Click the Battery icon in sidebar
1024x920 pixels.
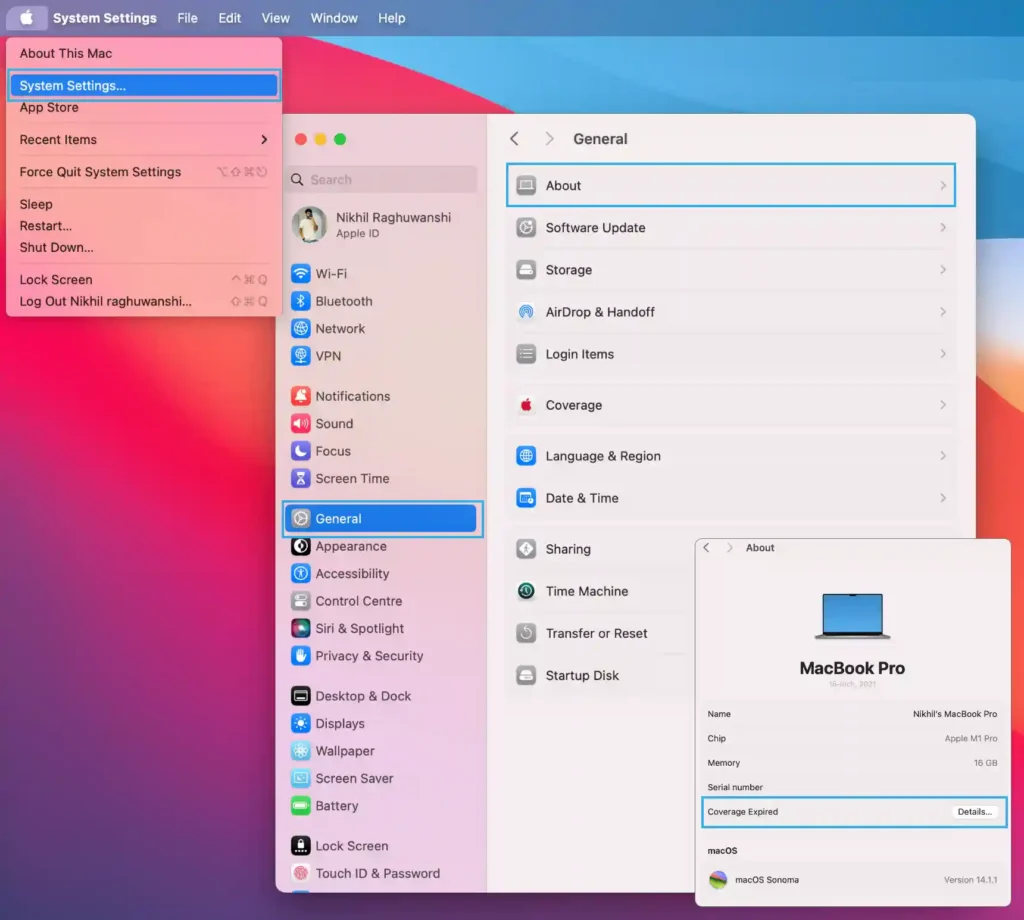[x=300, y=806]
